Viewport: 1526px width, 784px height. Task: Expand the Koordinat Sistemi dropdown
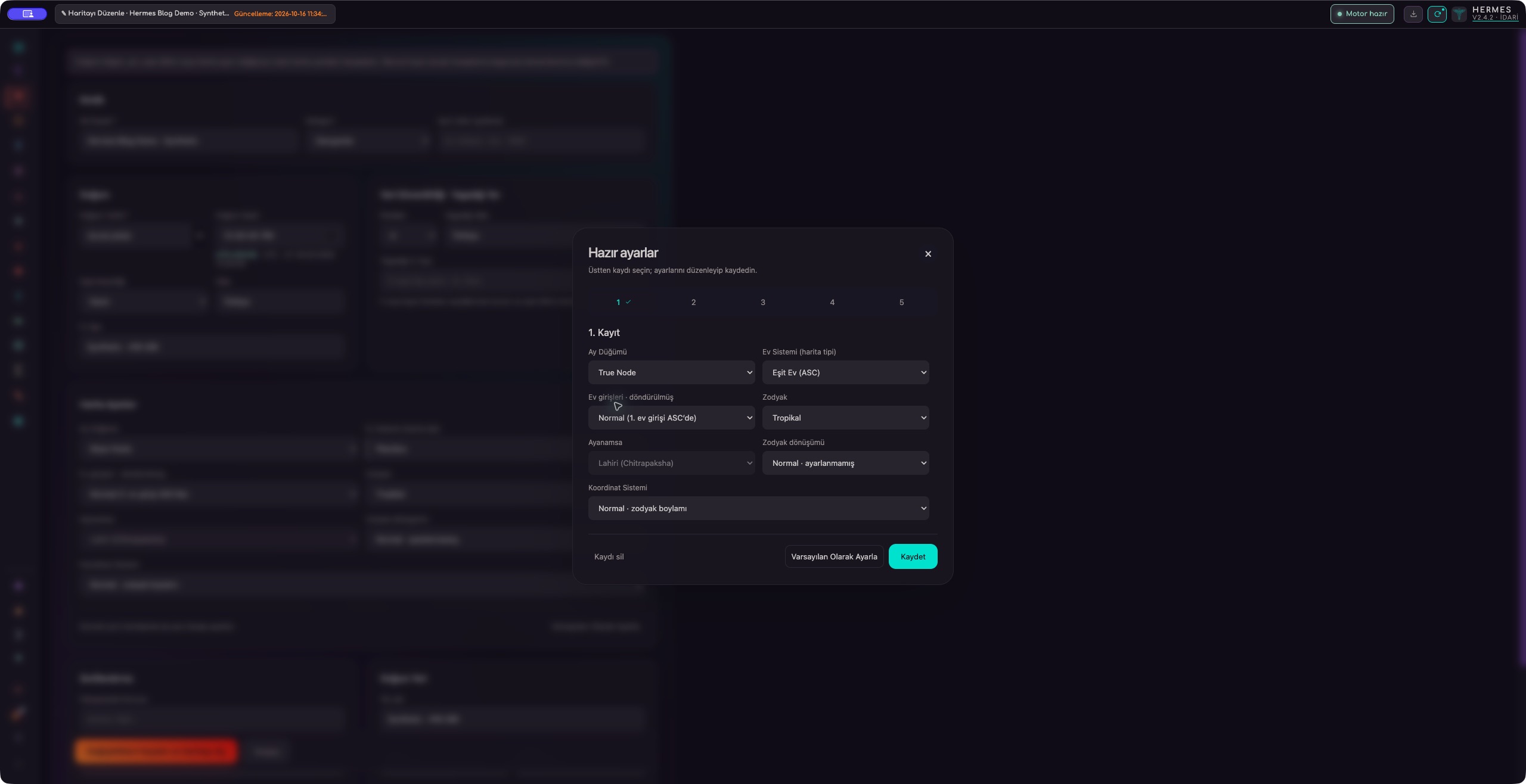tap(758, 508)
